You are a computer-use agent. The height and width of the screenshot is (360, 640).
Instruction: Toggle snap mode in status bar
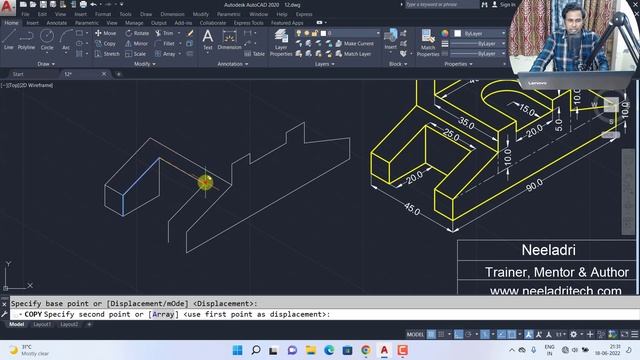click(441, 334)
